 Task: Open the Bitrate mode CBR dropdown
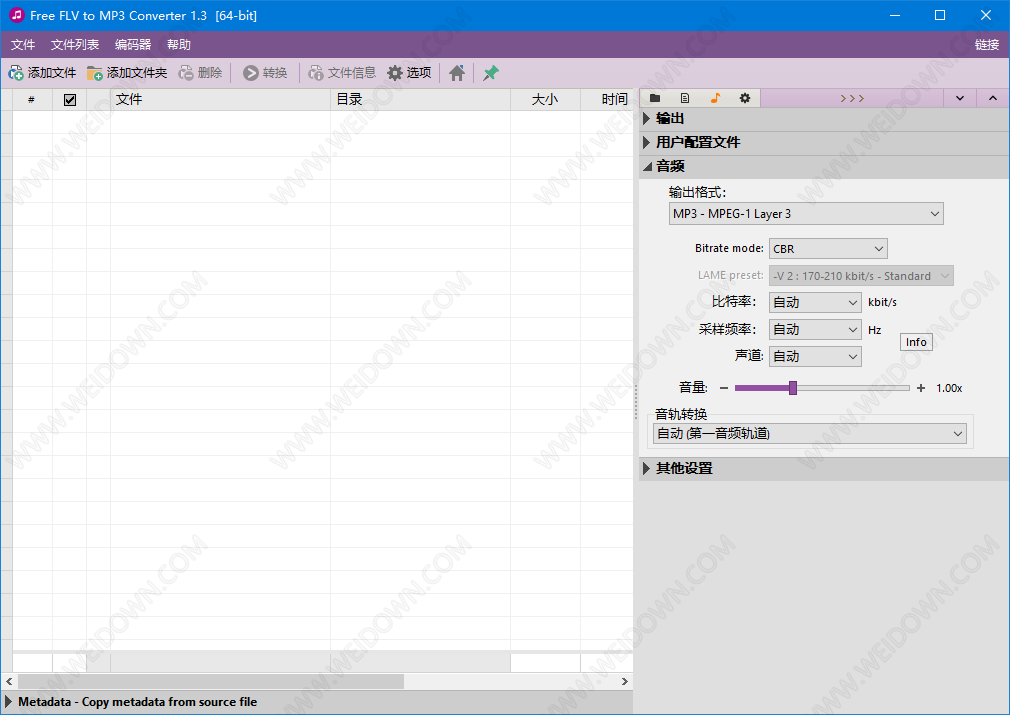point(828,249)
